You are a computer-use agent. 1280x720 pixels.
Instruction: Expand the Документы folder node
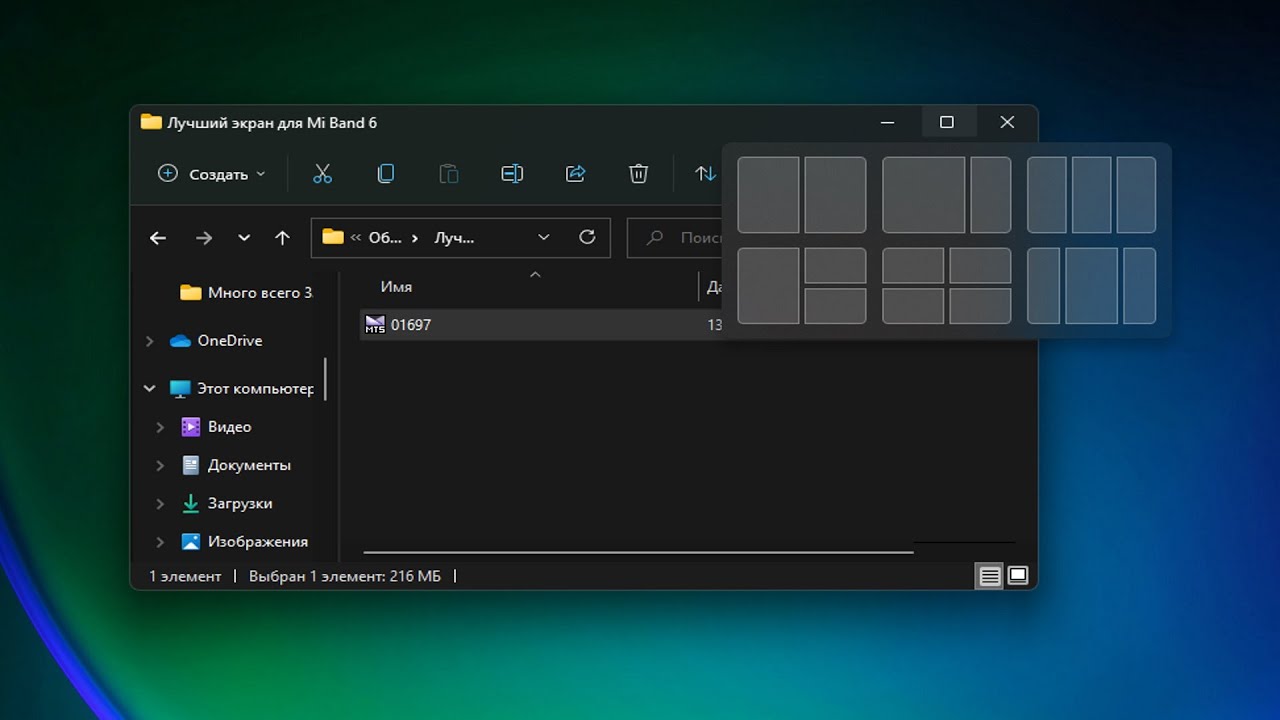(x=160, y=465)
